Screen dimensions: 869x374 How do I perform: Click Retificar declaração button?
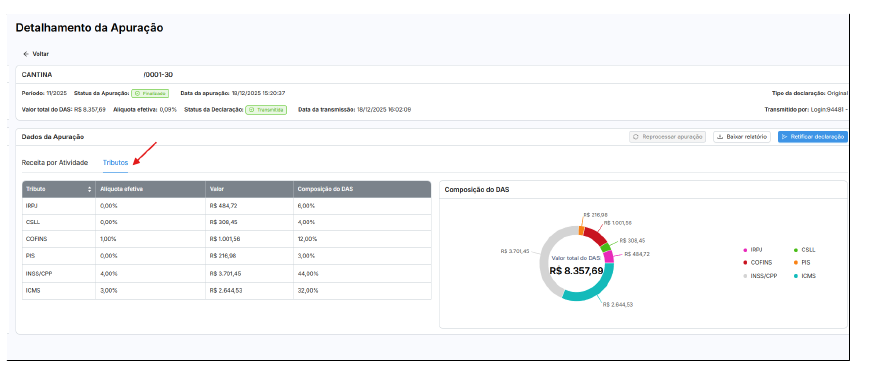[812, 137]
